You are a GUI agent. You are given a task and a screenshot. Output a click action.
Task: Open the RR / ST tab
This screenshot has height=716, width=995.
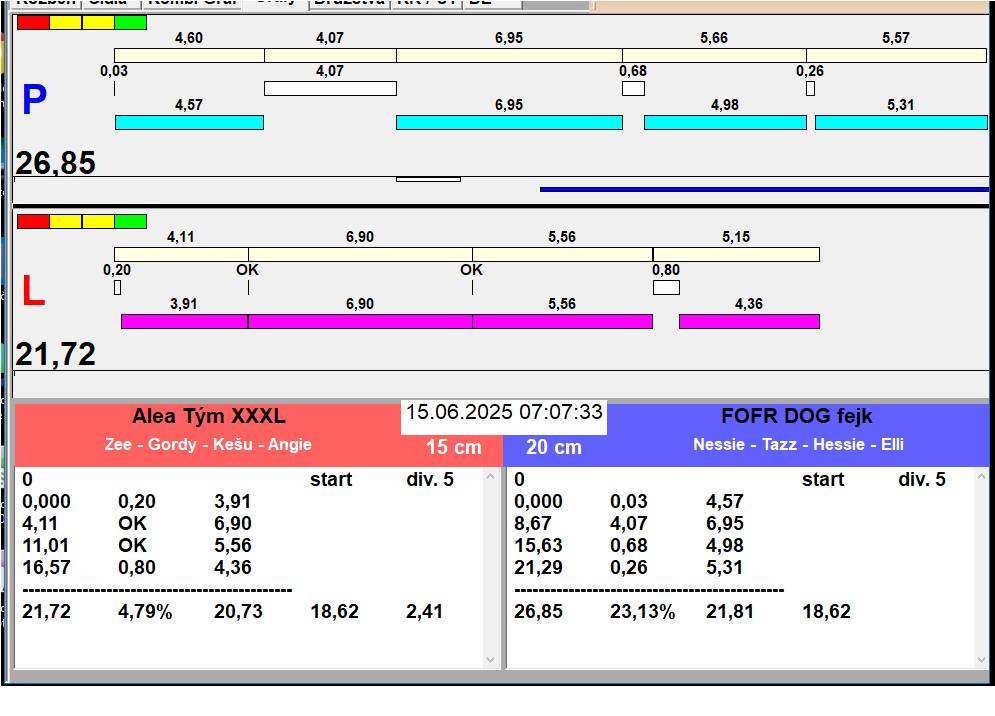[425, 3]
